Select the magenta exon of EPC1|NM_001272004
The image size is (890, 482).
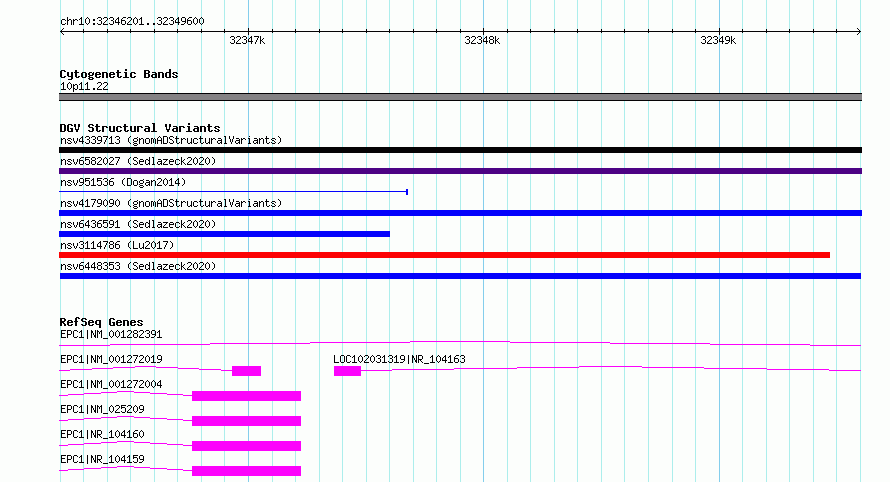coord(246,396)
